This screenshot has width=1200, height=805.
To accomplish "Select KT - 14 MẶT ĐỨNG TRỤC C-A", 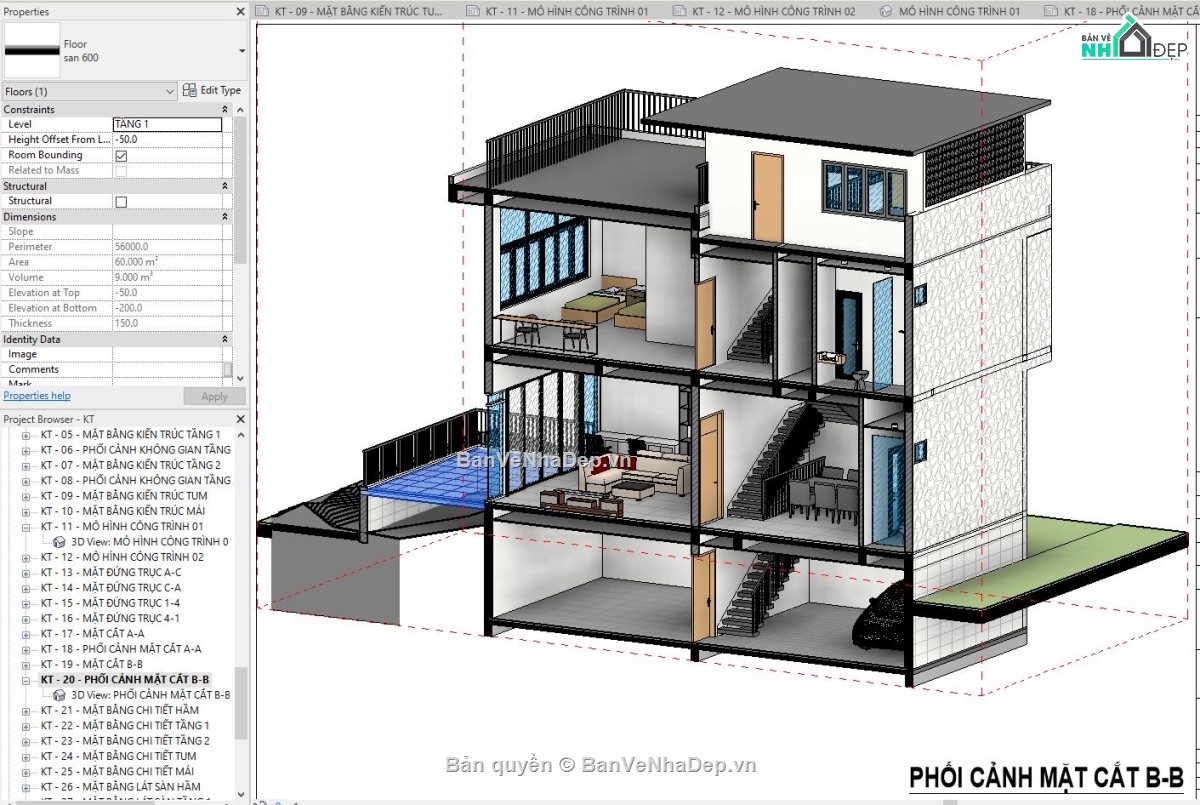I will click(111, 588).
